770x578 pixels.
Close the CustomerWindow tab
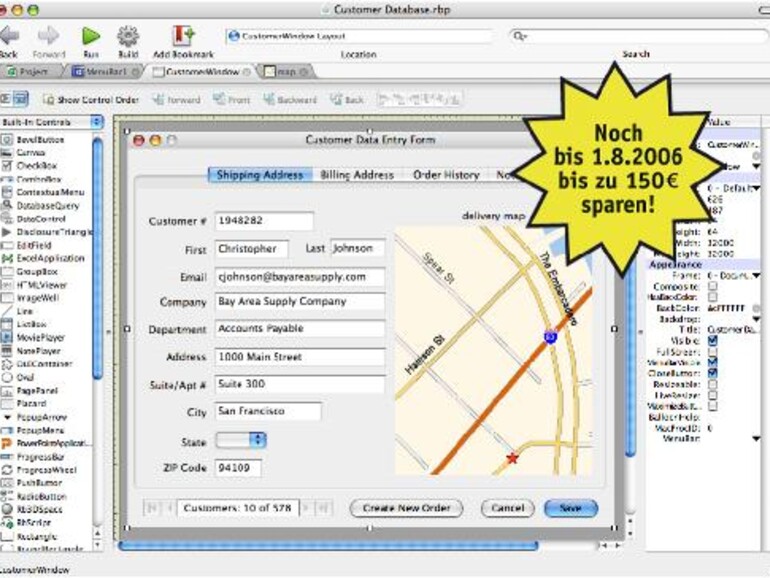[x=247, y=72]
